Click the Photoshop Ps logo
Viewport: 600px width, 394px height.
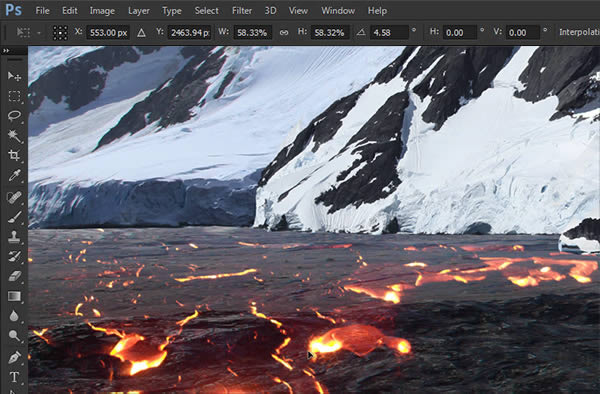[x=13, y=10]
